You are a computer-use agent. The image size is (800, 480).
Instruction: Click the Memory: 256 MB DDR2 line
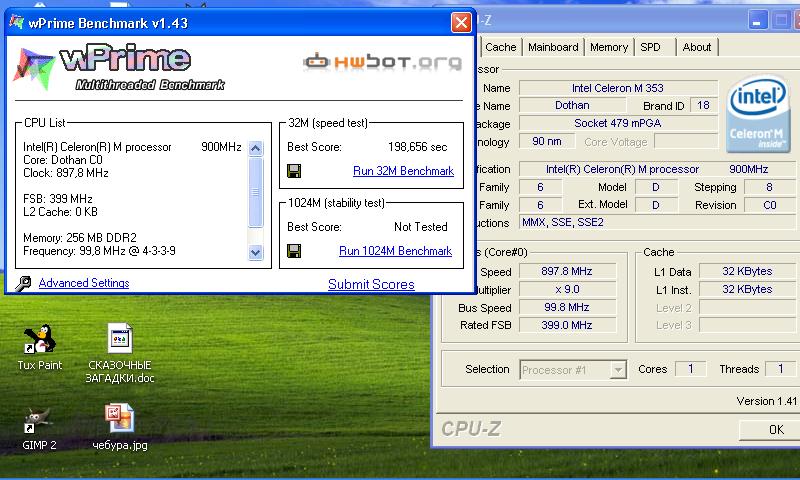(80, 238)
